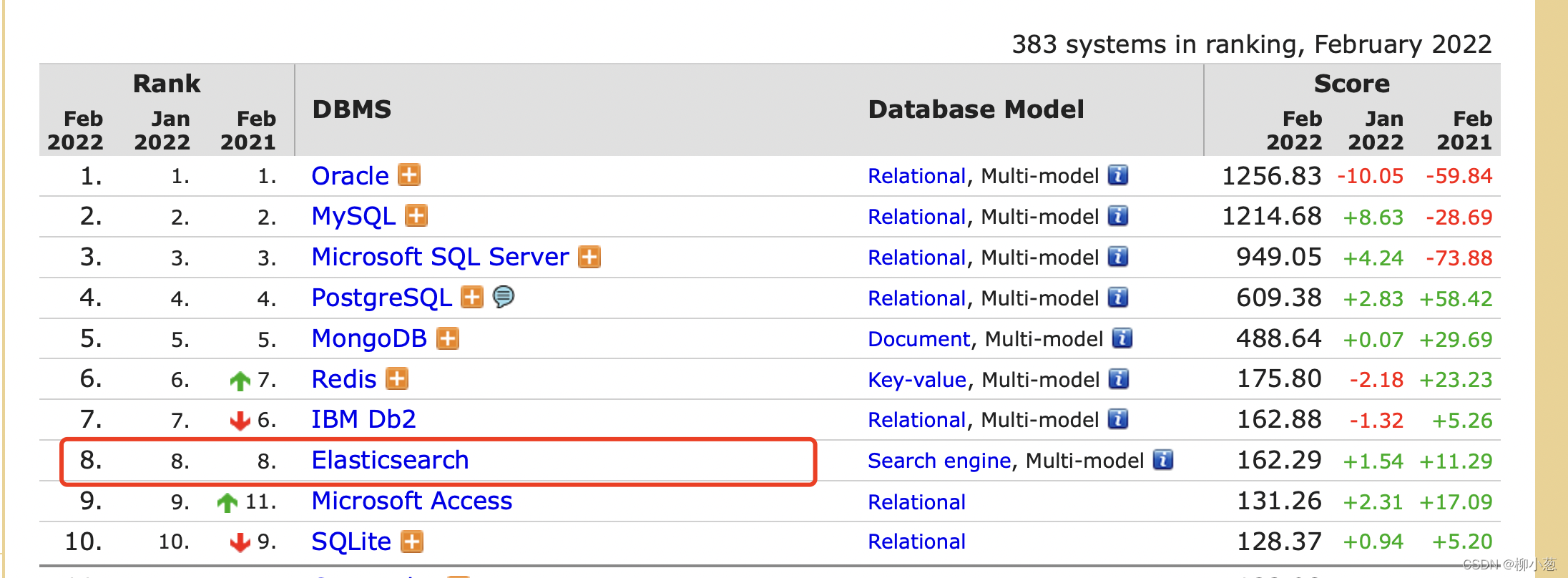The image size is (1568, 578).
Task: Click the Relational link in SQLite row
Action: pyautogui.click(x=916, y=542)
